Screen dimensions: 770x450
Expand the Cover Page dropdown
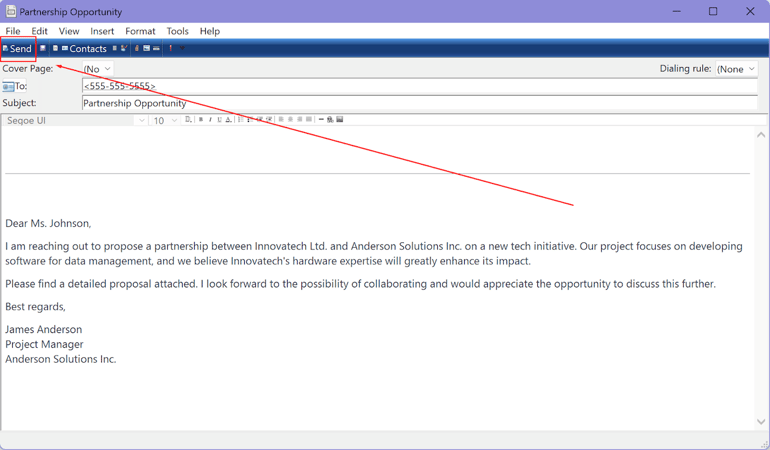pyautogui.click(x=98, y=69)
